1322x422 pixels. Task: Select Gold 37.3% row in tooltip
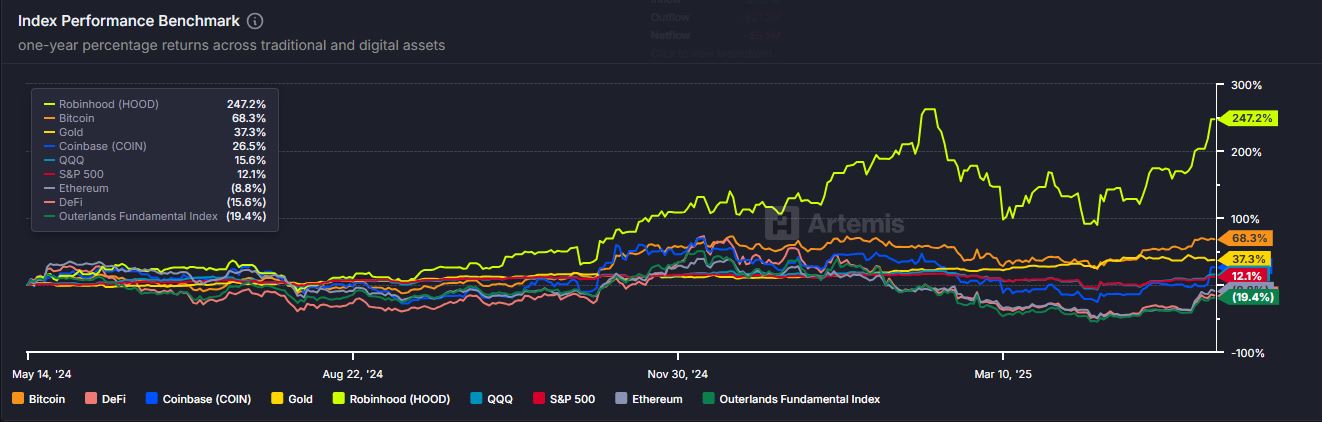tap(154, 132)
